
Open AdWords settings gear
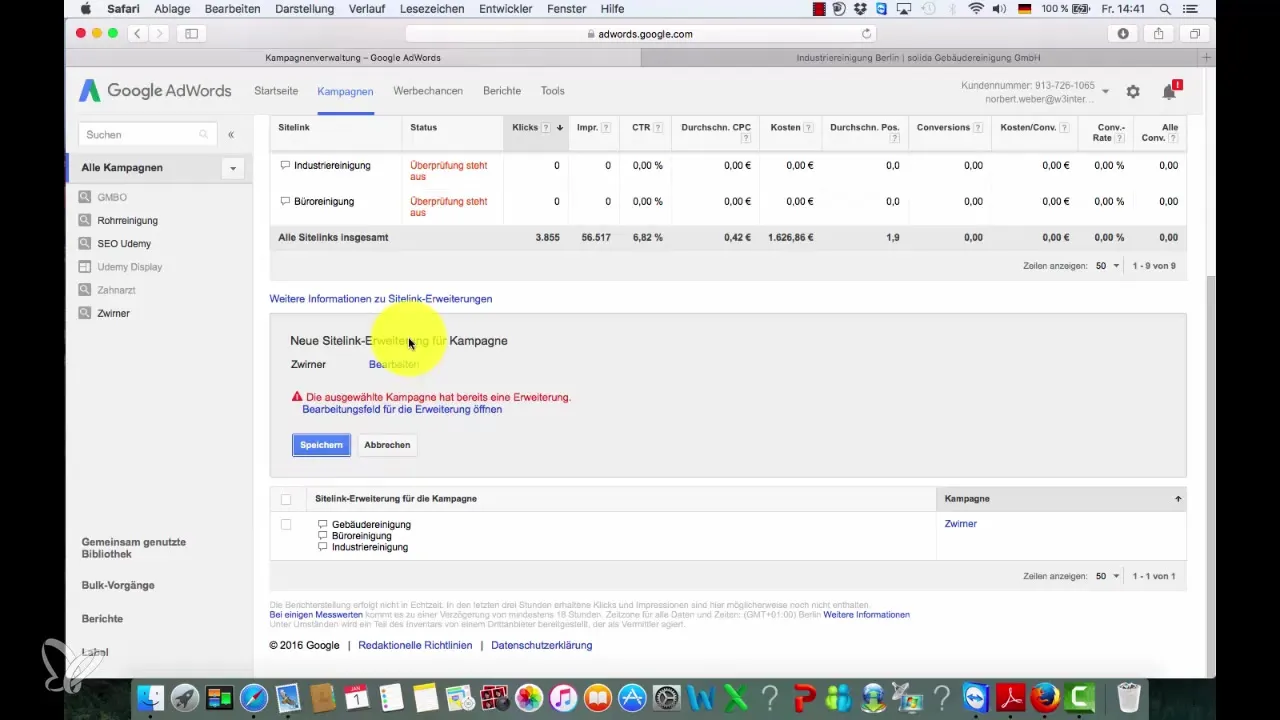pyautogui.click(x=1133, y=91)
